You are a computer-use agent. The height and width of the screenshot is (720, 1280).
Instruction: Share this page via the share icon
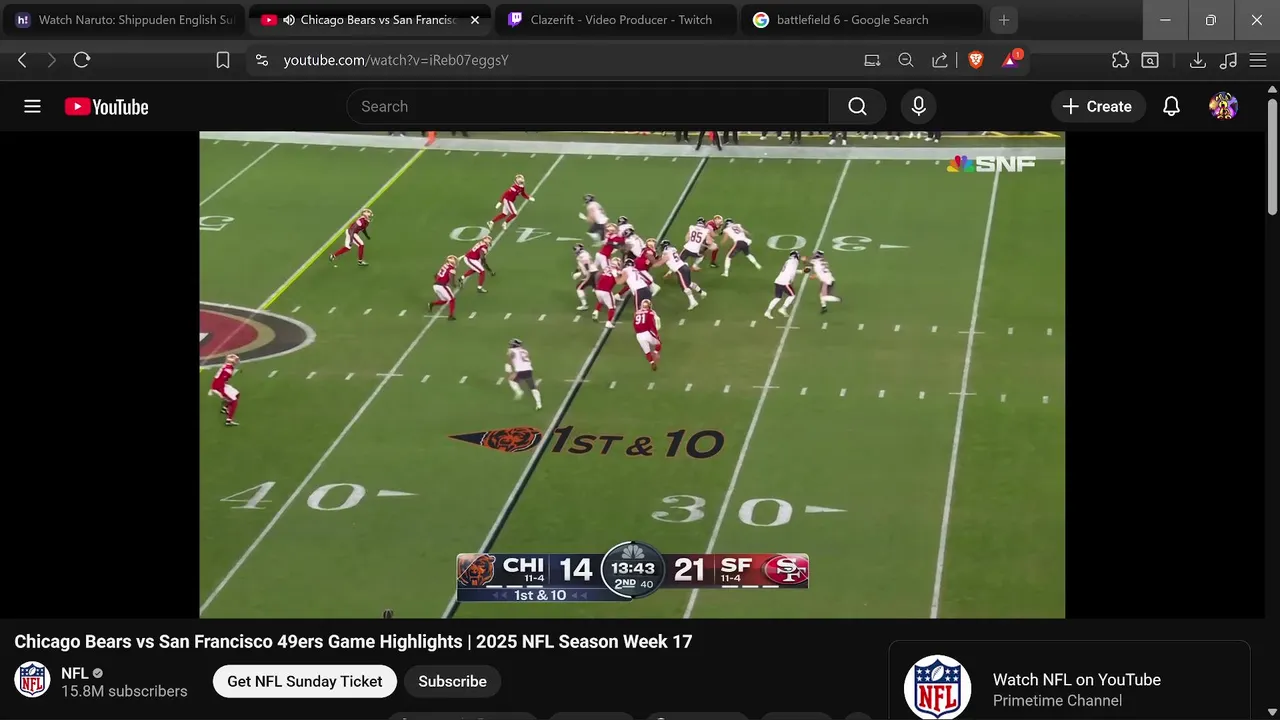(x=940, y=60)
